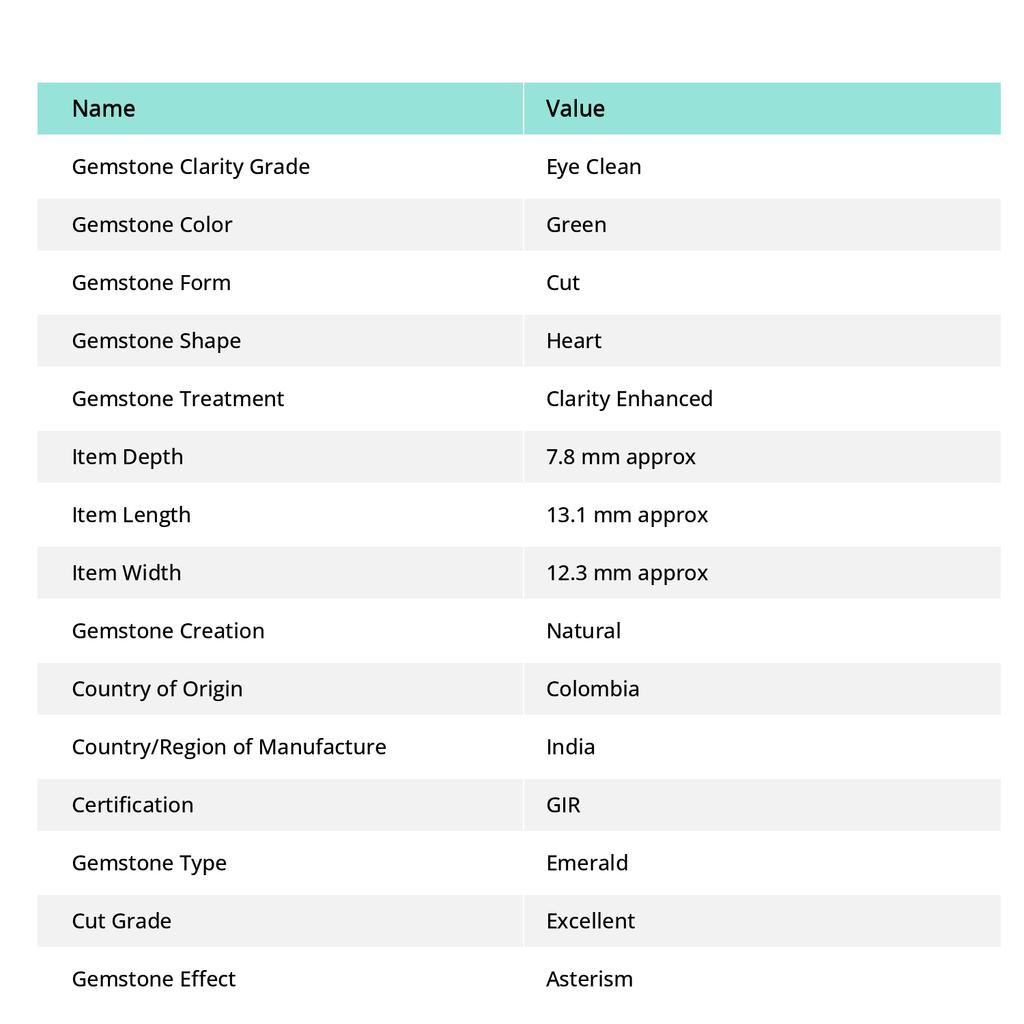The width and height of the screenshot is (1024, 1024).
Task: Click the GIR certification value
Action: click(x=563, y=804)
